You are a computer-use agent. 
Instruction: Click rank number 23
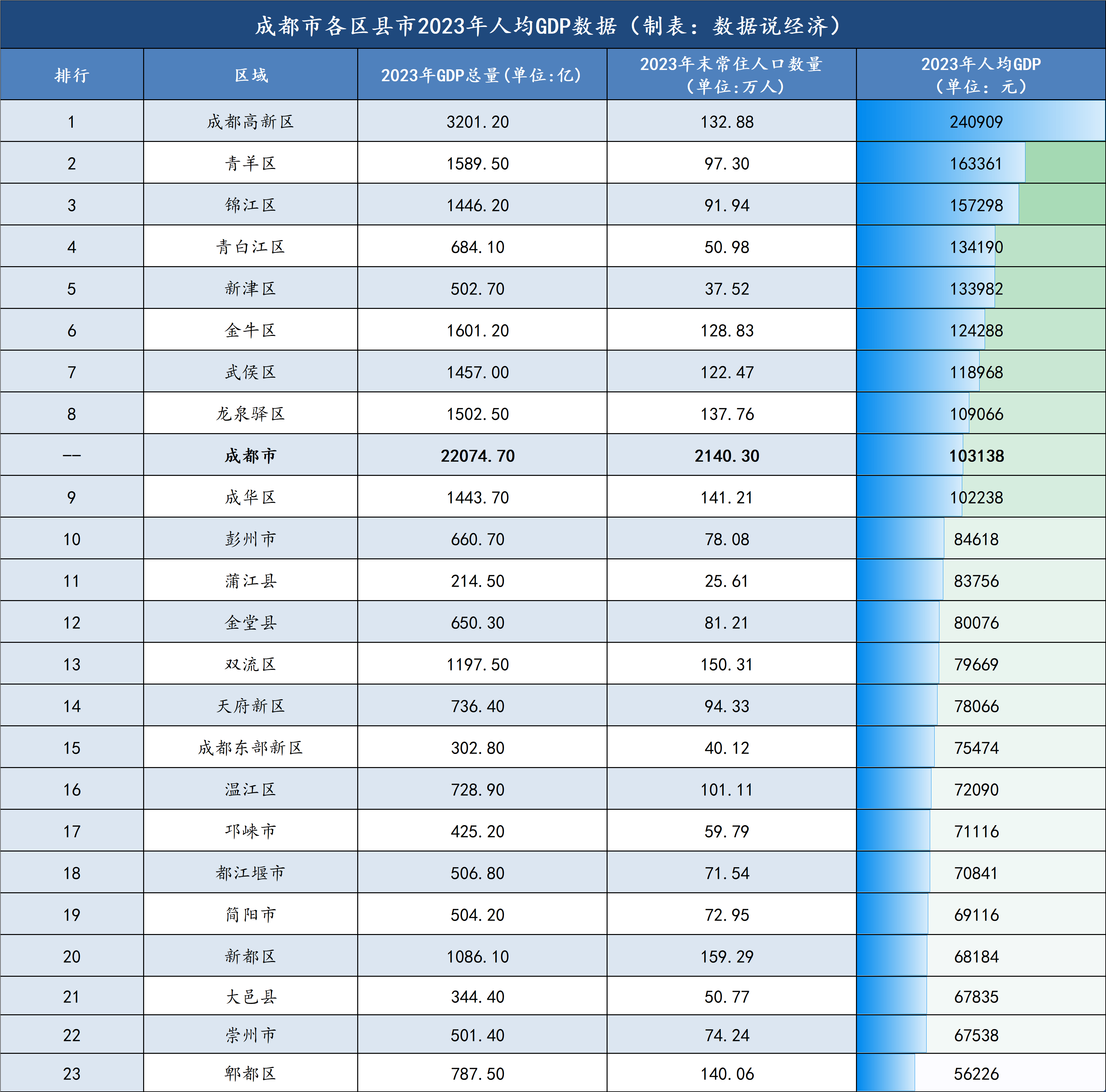click(x=72, y=1075)
